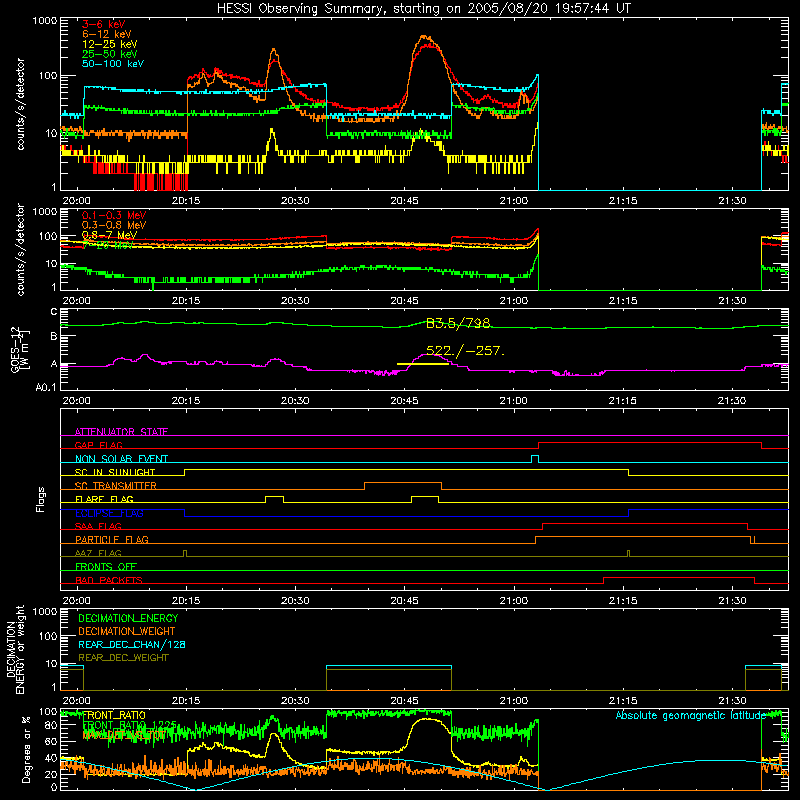Select the 21:15 tick label under the flags panel
This screenshot has width=800, height=800.
[x=622, y=600]
